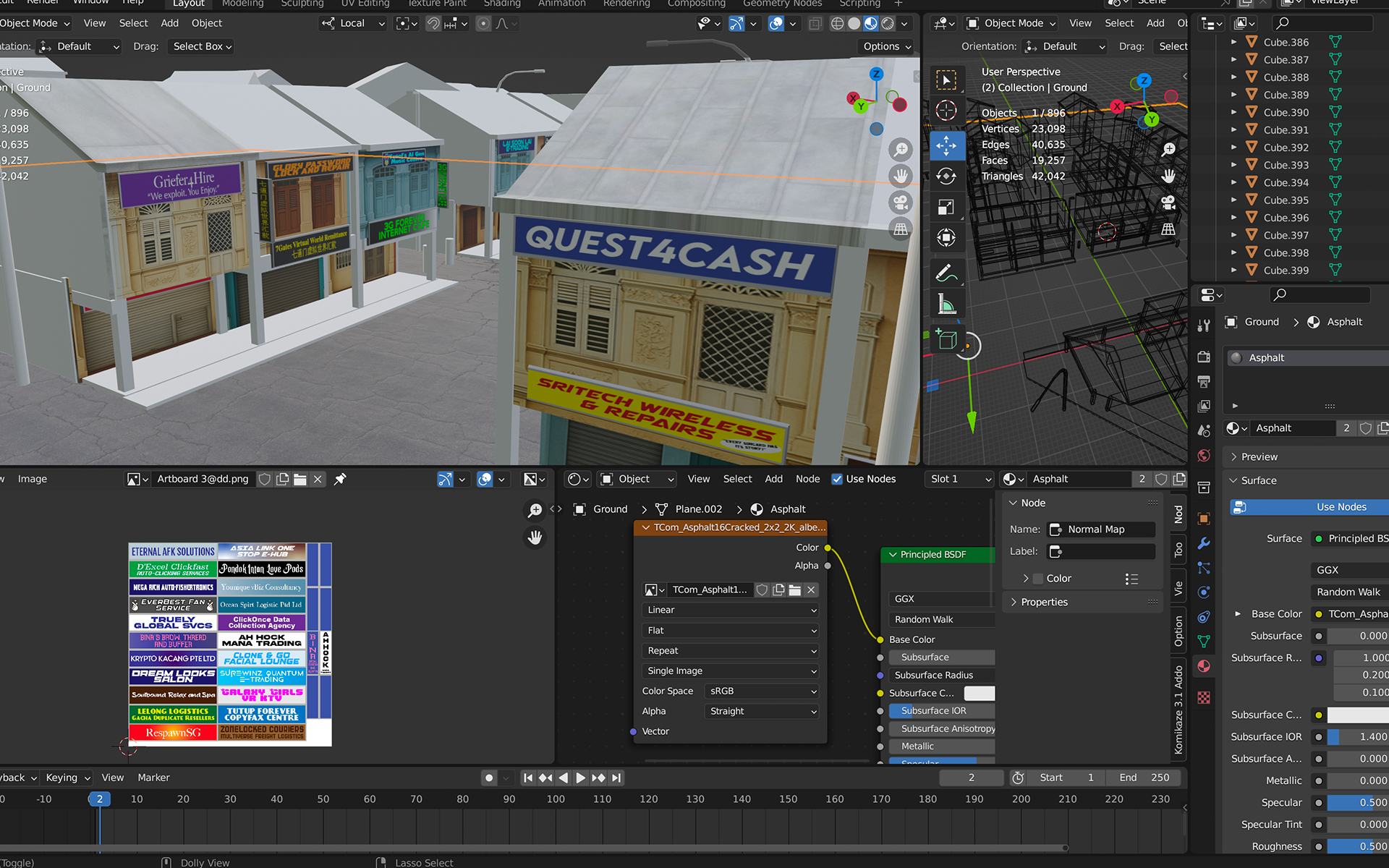Toggle auto keying record button

click(489, 778)
